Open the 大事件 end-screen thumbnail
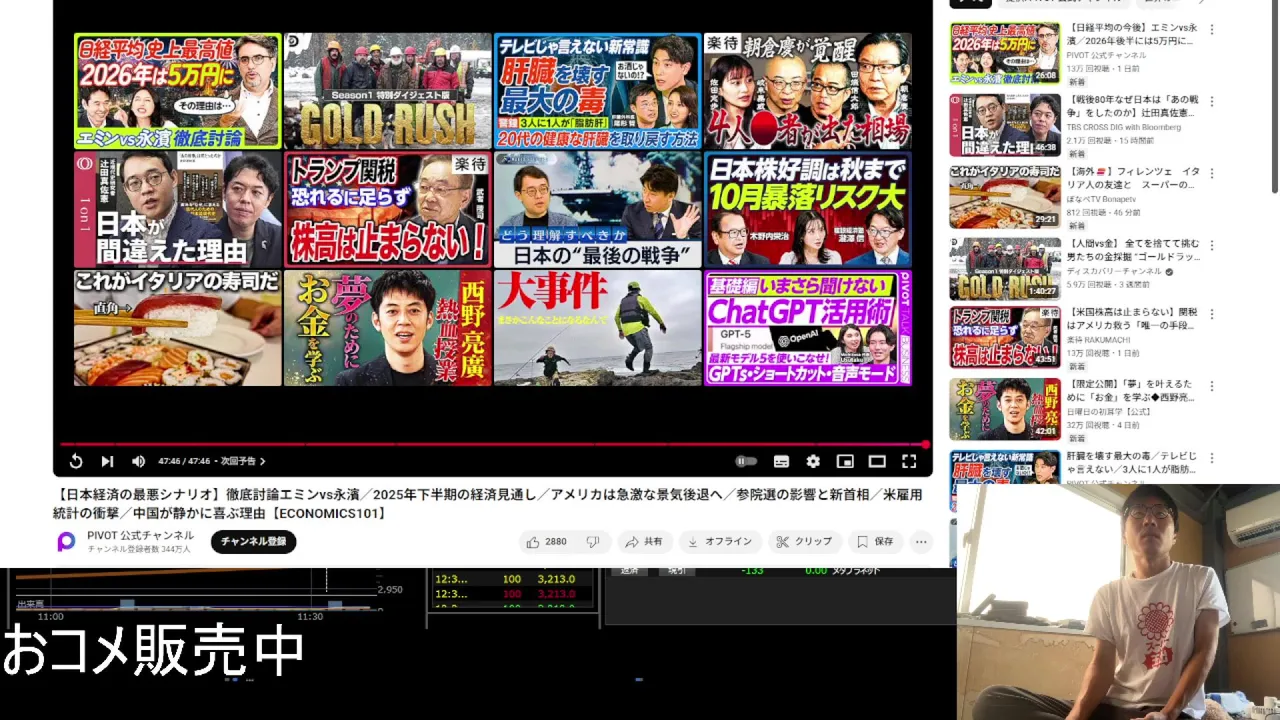Image resolution: width=1280 pixels, height=720 pixels. point(598,328)
